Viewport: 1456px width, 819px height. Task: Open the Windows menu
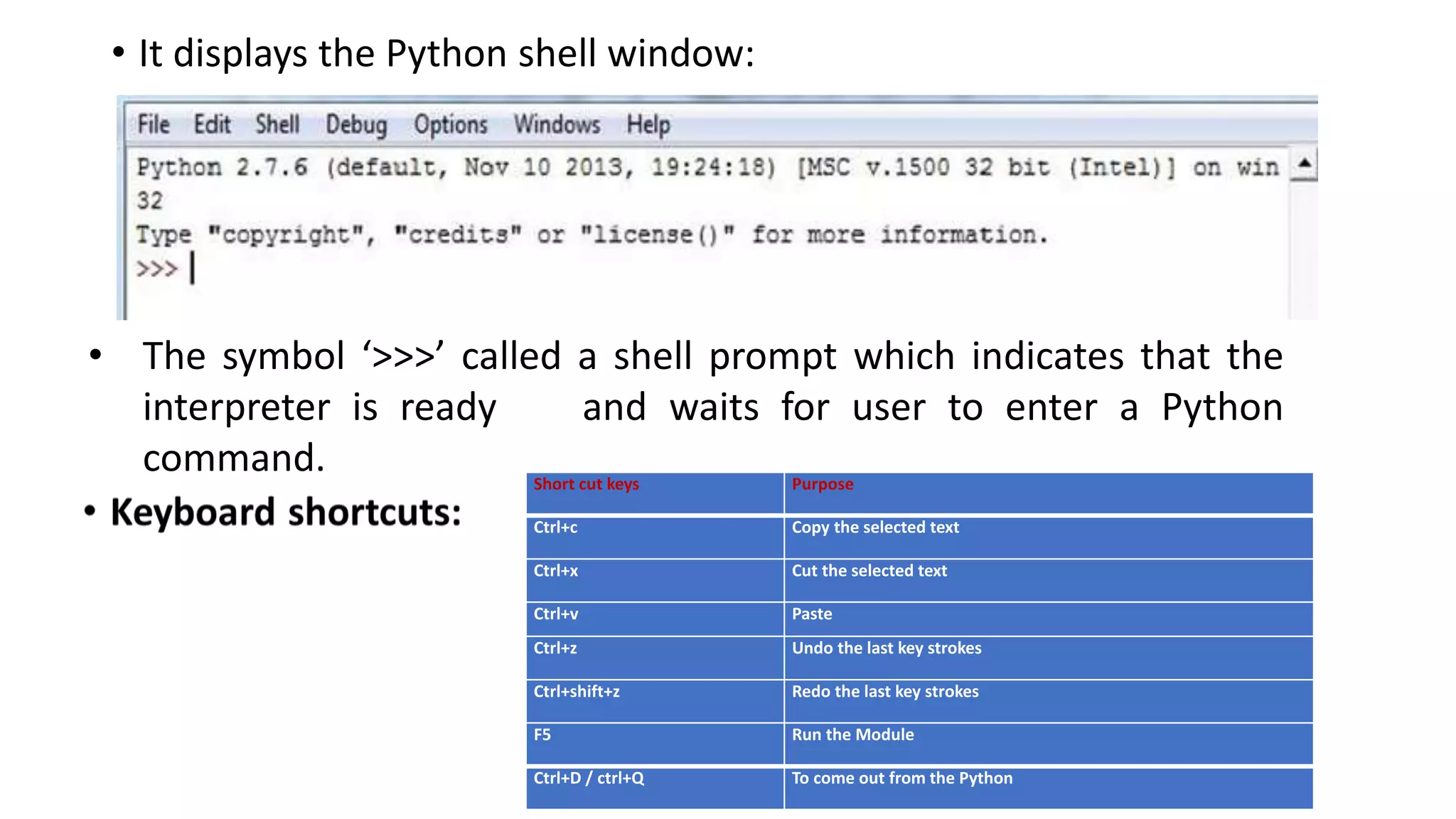(557, 124)
